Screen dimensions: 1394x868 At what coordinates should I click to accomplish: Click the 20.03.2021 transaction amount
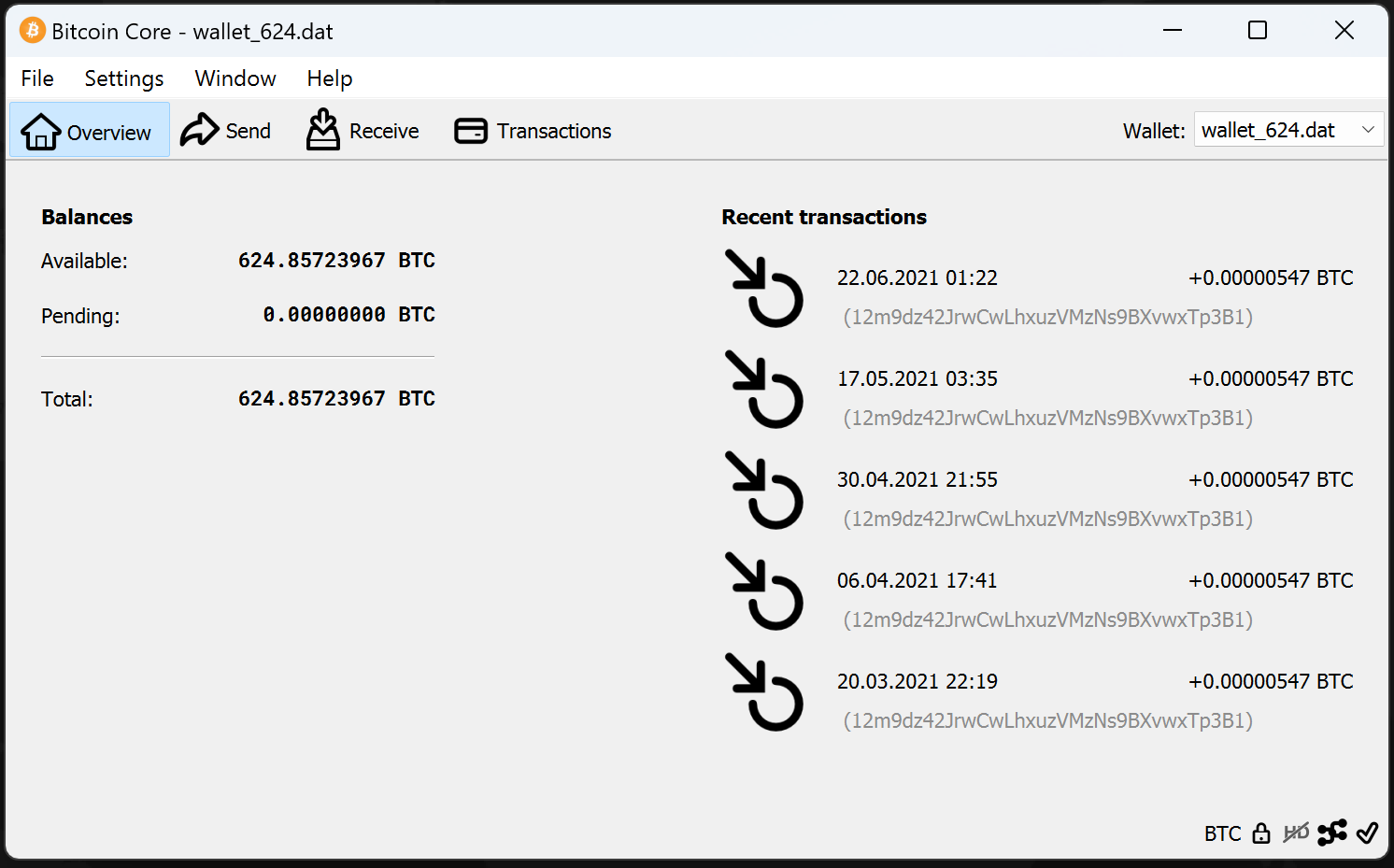[x=1270, y=681]
